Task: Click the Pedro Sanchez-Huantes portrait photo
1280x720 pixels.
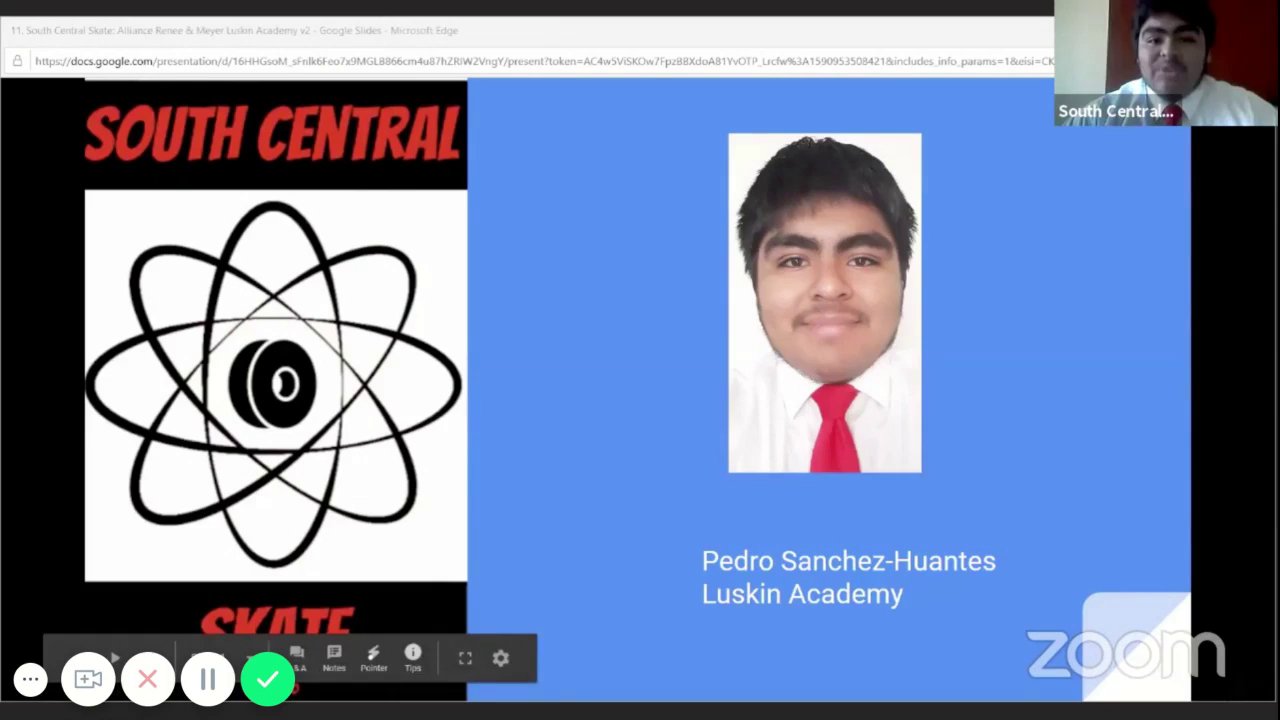Action: coord(825,303)
